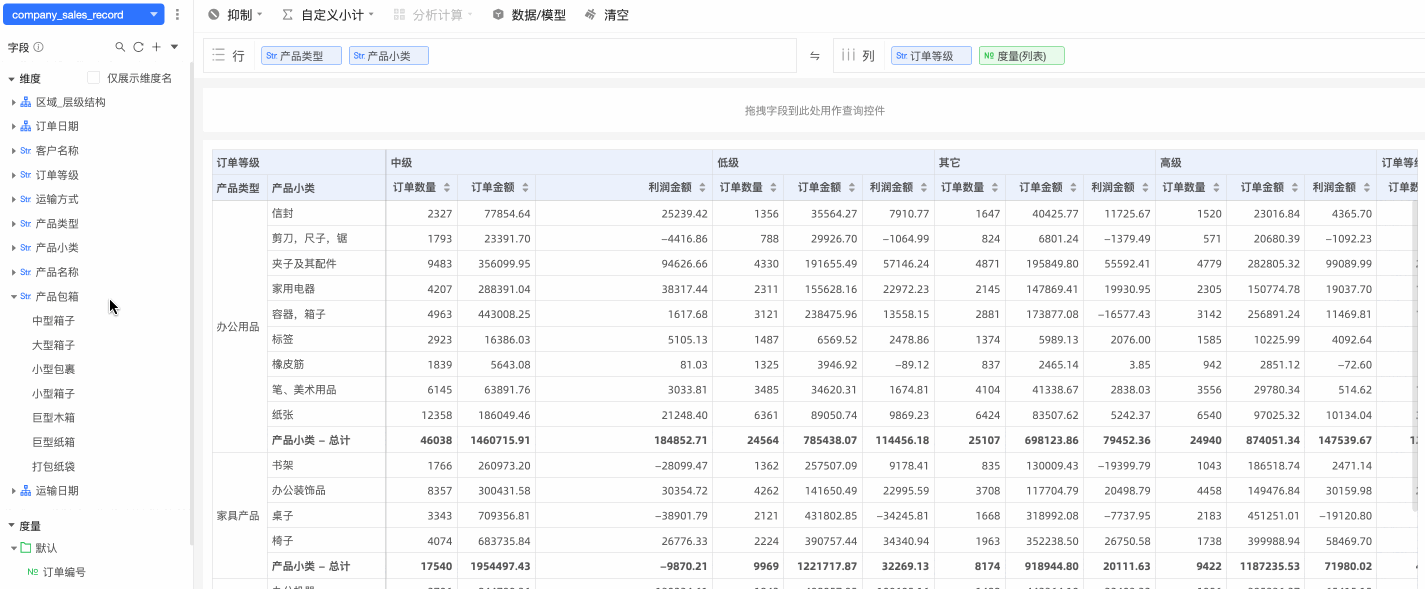Sort by 利润金额 under 低级

coord(923,188)
